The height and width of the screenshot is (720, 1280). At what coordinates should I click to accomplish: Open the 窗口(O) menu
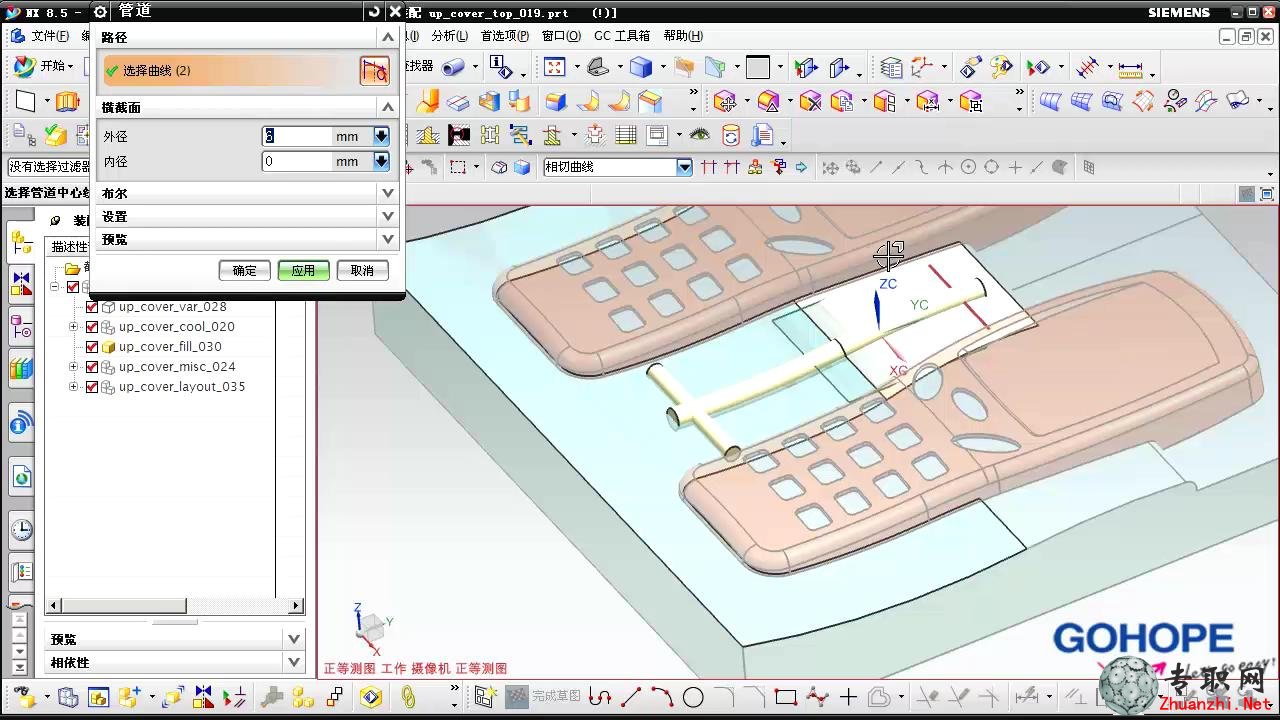(x=561, y=35)
